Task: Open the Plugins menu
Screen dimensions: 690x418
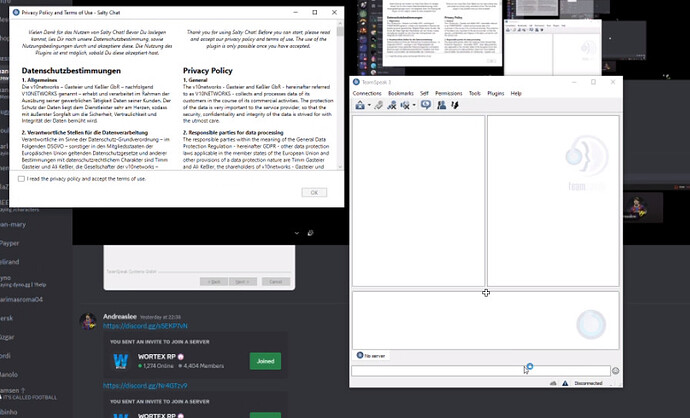Action: [497, 93]
